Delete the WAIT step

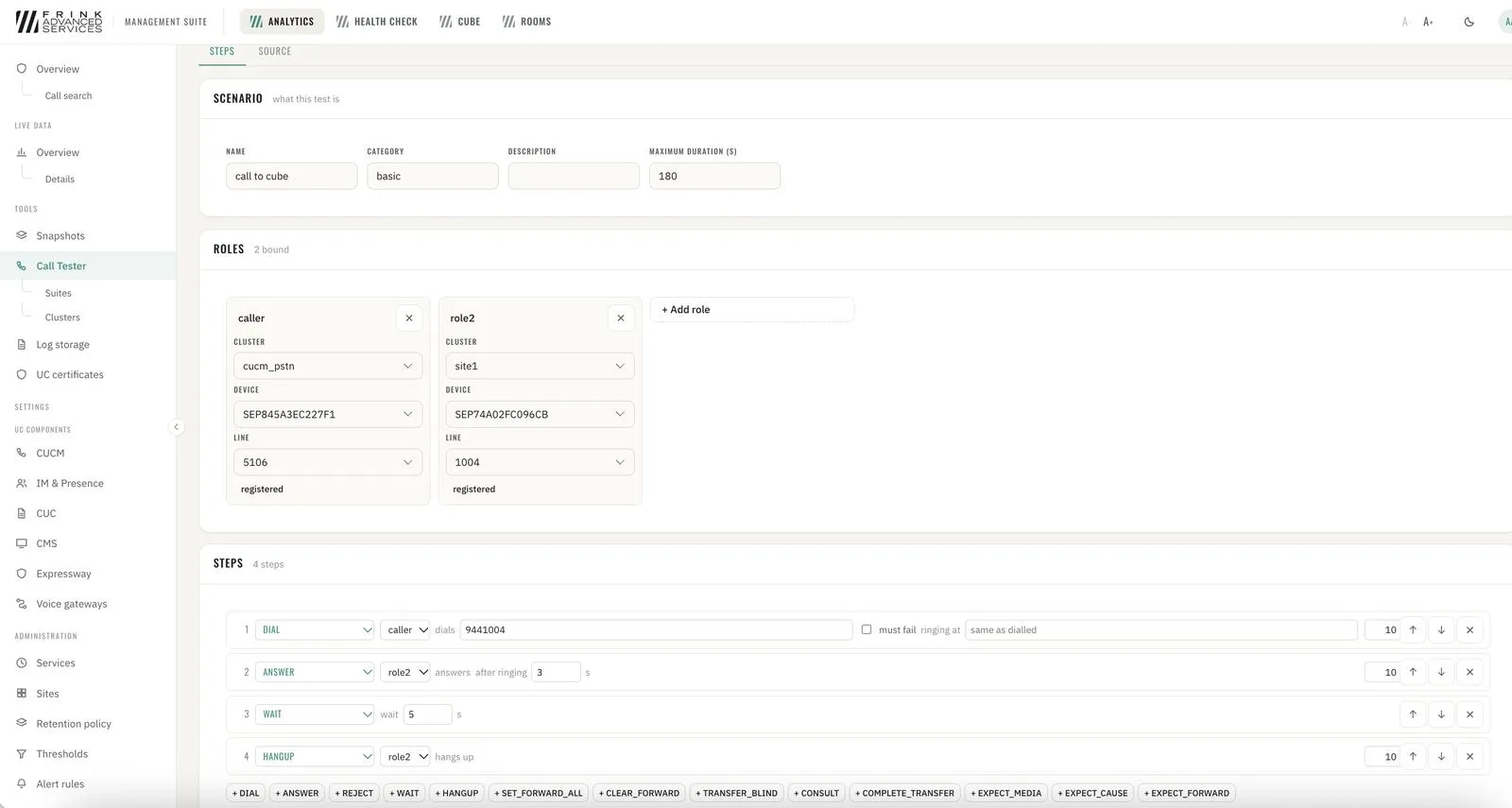pos(1469,714)
